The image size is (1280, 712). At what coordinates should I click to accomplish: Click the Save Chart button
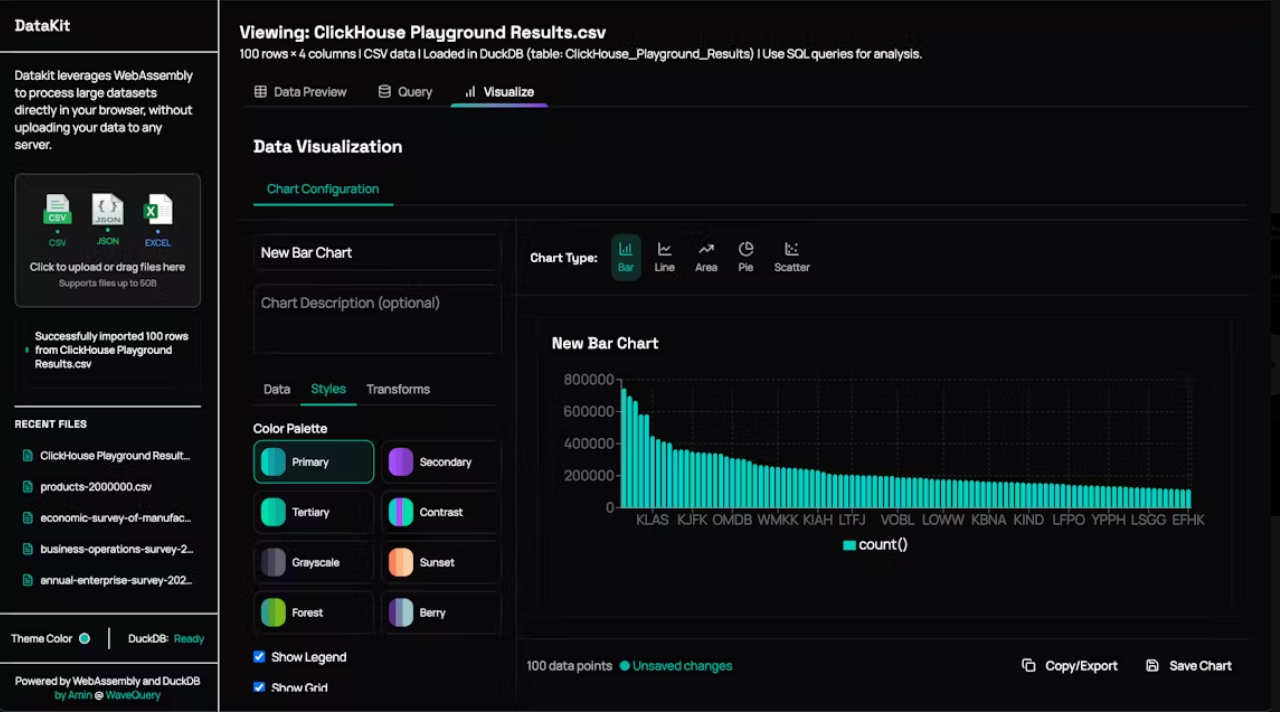1188,666
